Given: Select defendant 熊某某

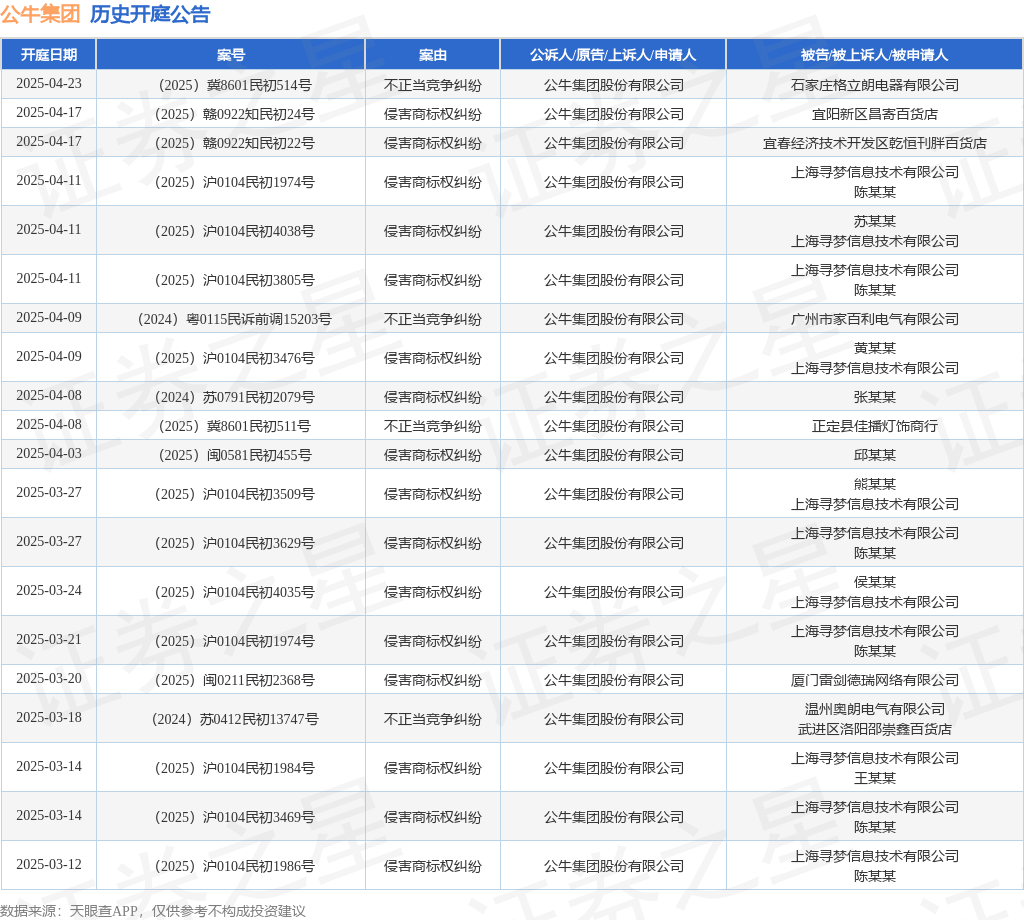Looking at the screenshot, I should tap(875, 484).
